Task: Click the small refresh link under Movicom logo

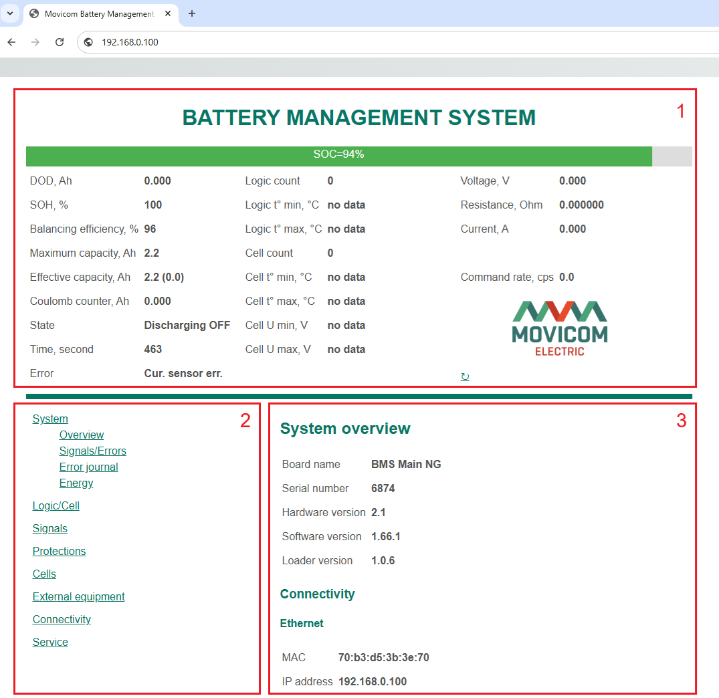Action: pyautogui.click(x=465, y=377)
